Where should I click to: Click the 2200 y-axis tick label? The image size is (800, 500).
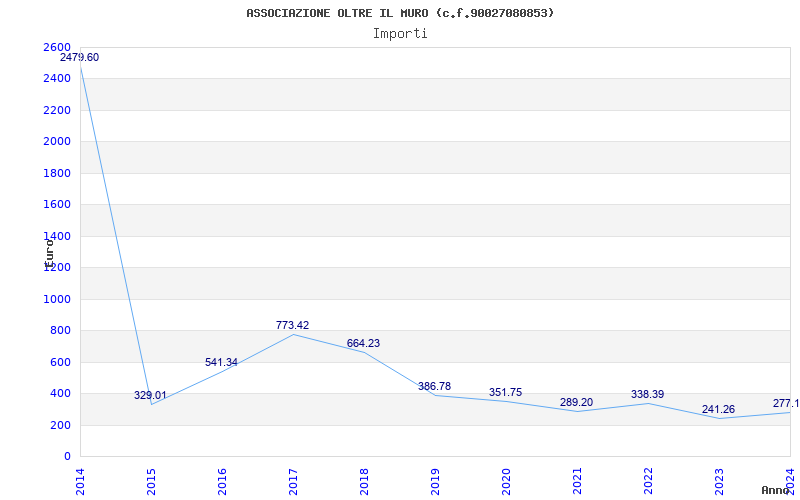[57, 110]
